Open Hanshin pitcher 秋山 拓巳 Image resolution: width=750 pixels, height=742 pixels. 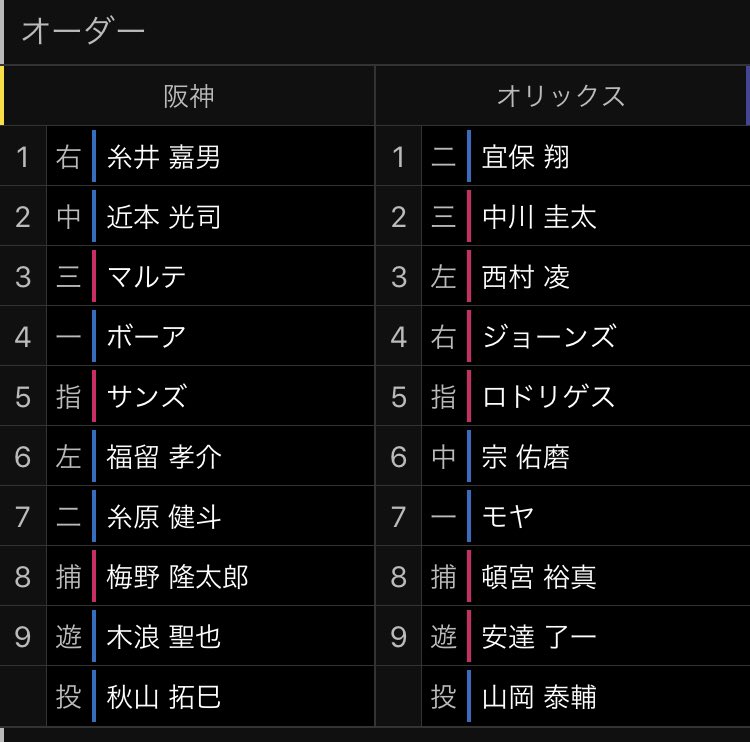187,697
